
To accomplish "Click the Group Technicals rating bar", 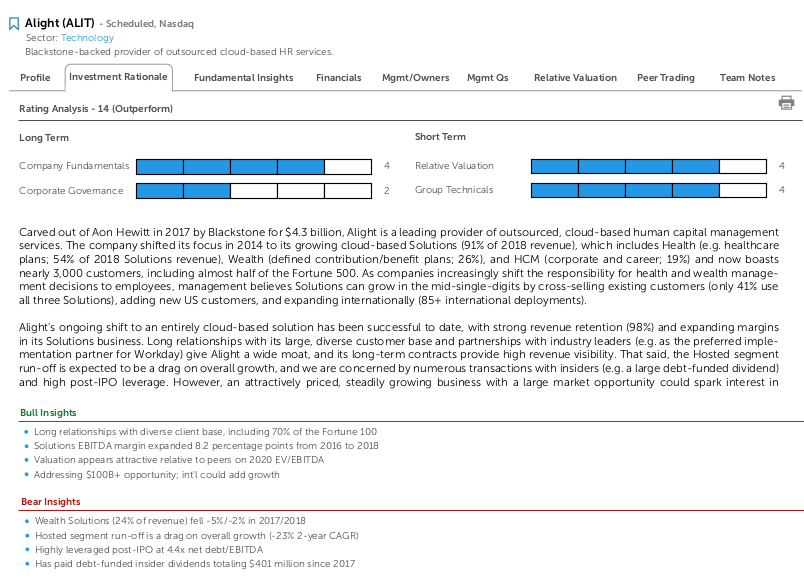I will [649, 190].
